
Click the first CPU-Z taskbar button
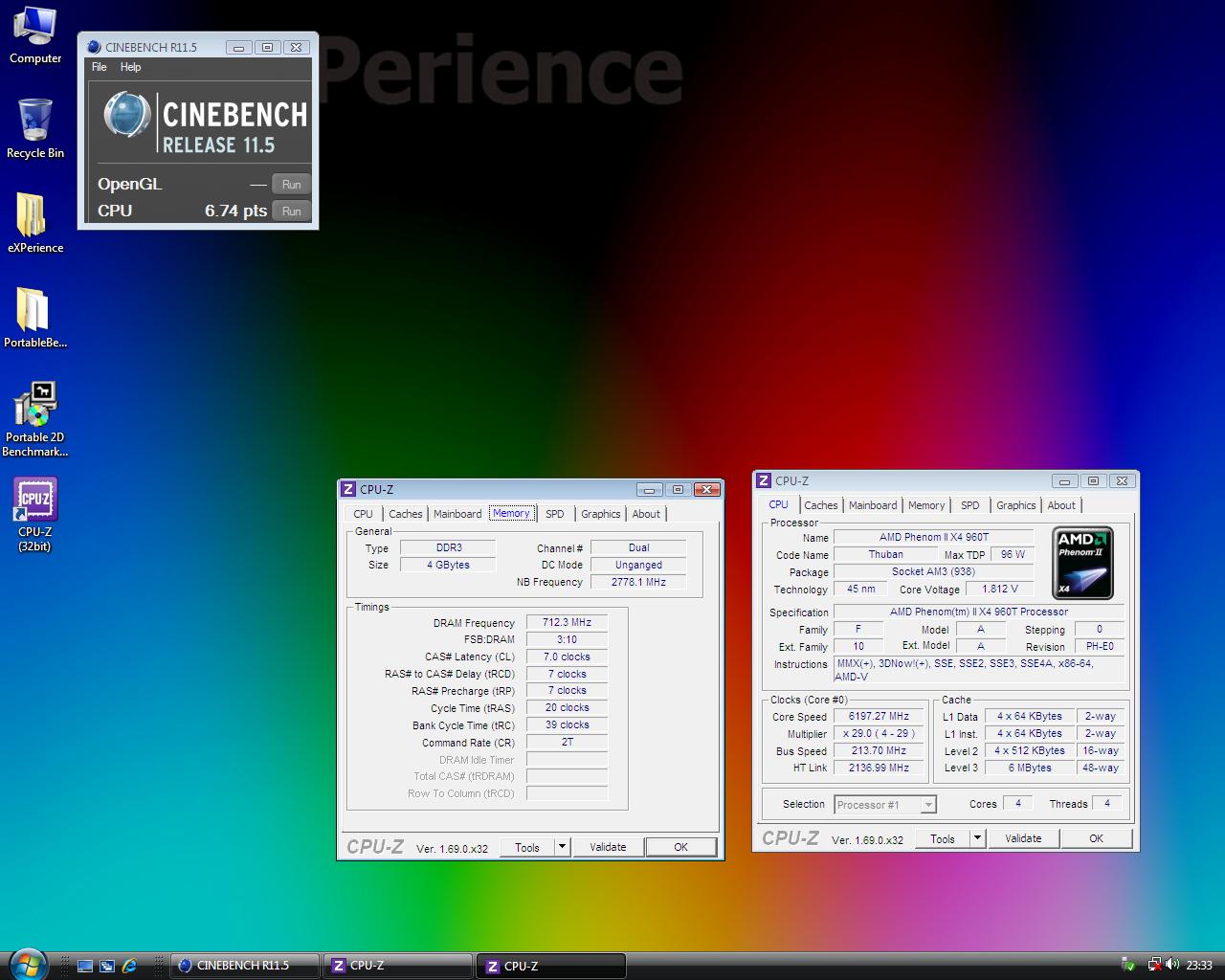398,966
